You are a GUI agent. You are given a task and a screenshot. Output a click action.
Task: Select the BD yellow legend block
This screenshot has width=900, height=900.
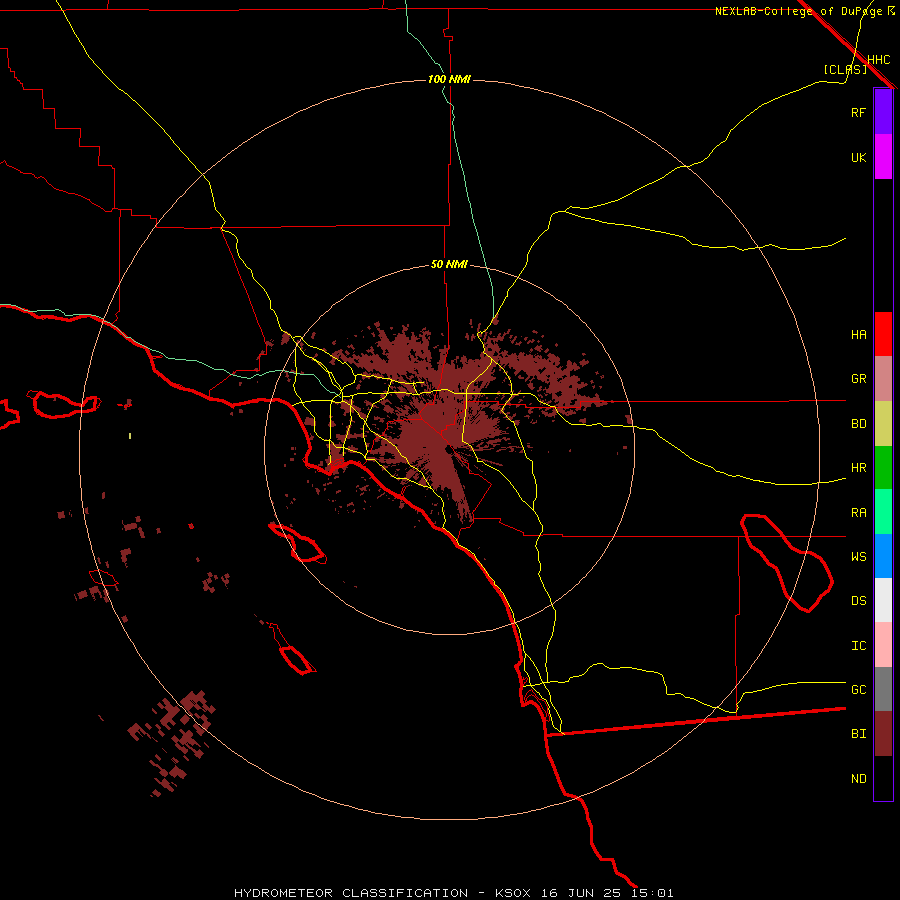pyautogui.click(x=883, y=424)
